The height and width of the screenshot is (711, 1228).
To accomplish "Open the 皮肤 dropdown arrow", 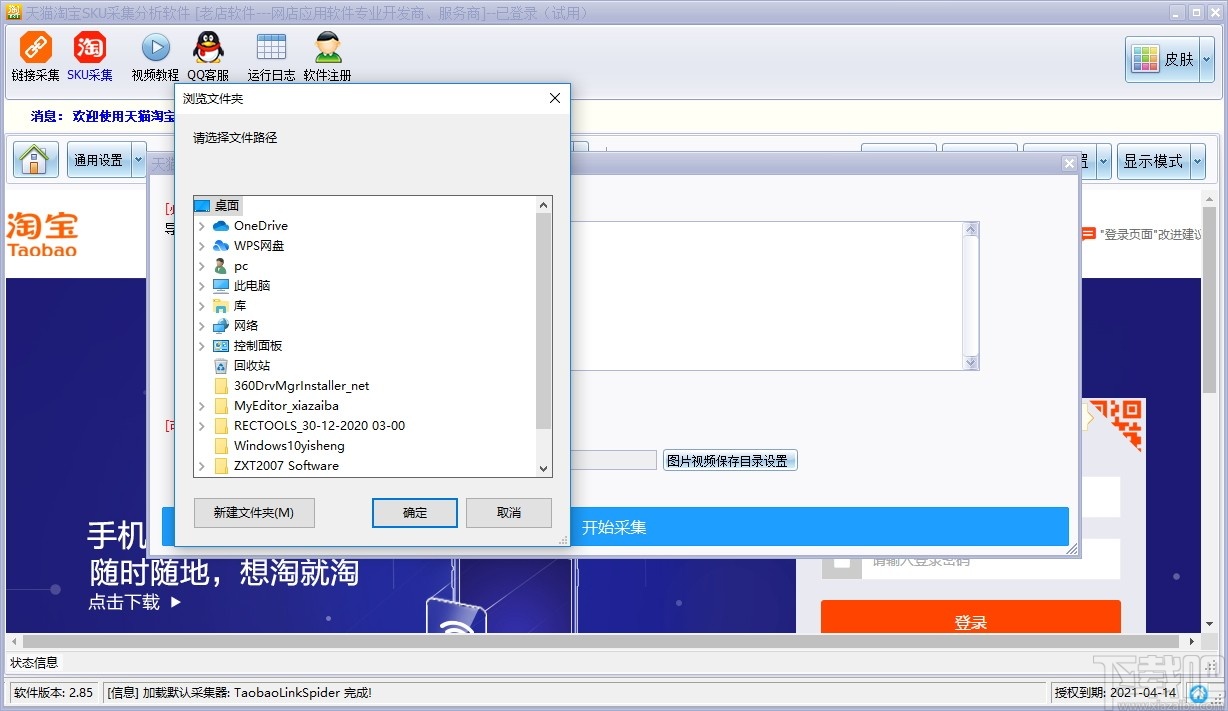I will (1206, 59).
